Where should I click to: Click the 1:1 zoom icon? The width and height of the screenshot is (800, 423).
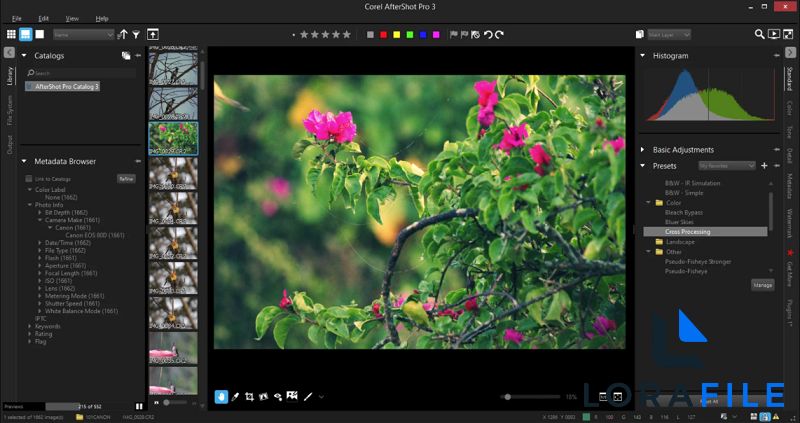(603, 396)
